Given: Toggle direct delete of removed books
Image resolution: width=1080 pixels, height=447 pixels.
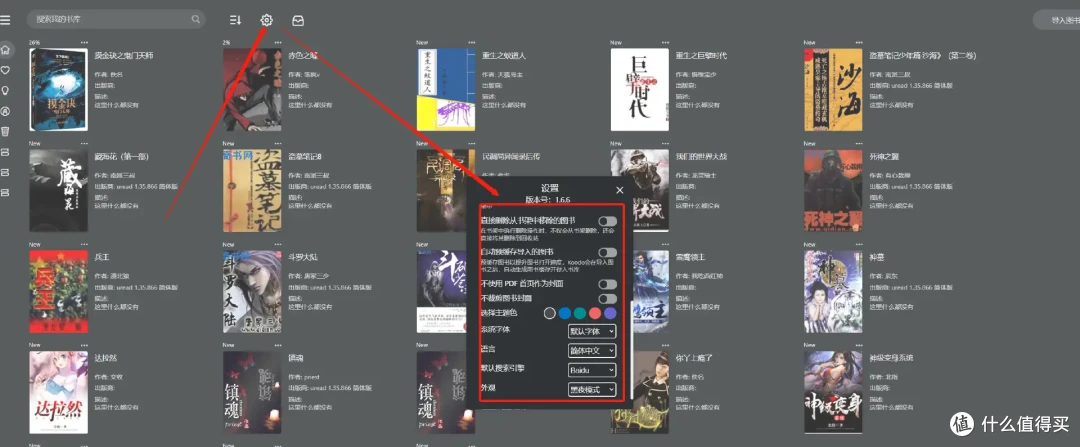Looking at the screenshot, I should (608, 221).
